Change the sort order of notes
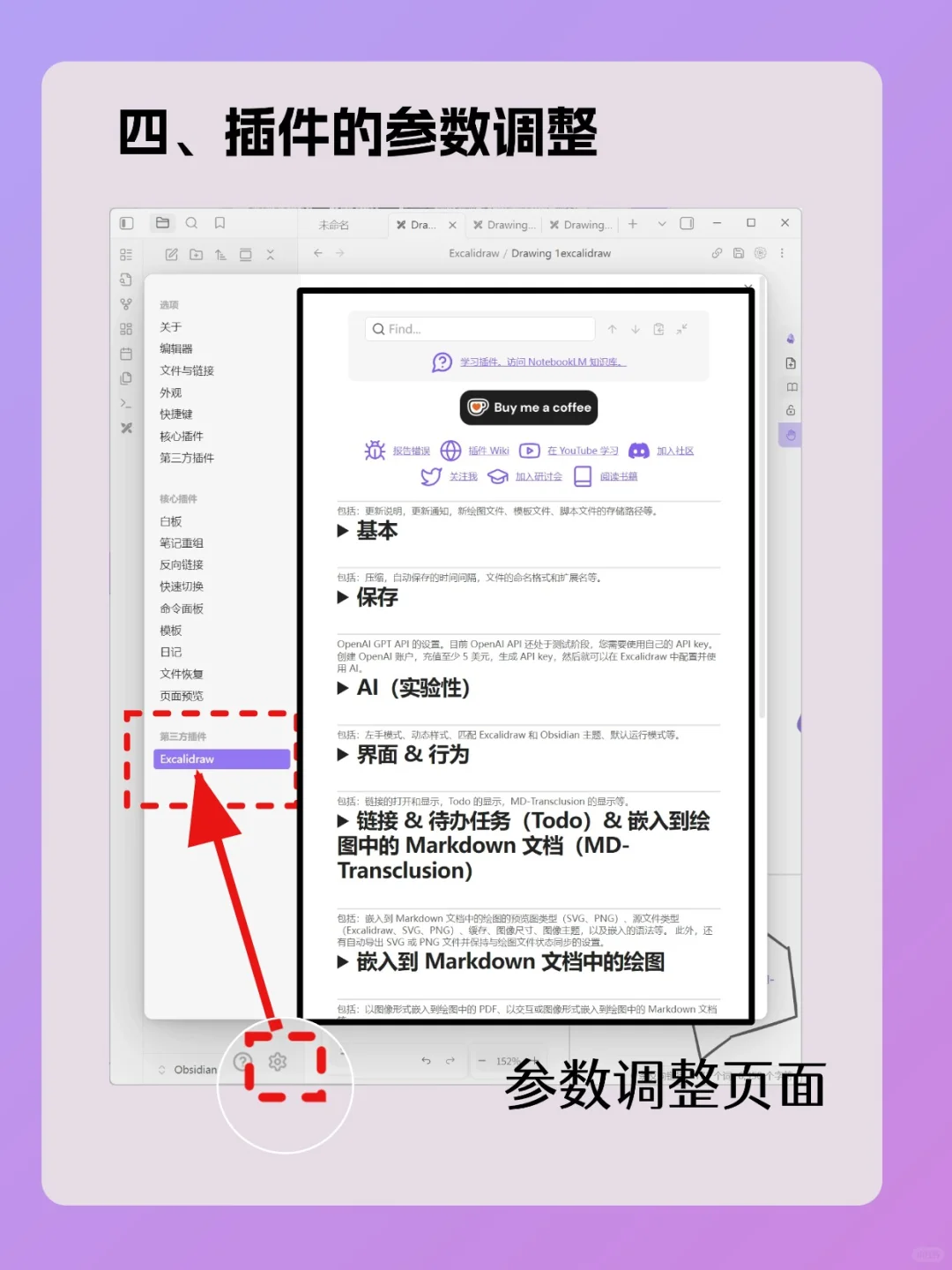This screenshot has height=1270, width=952. 221,254
